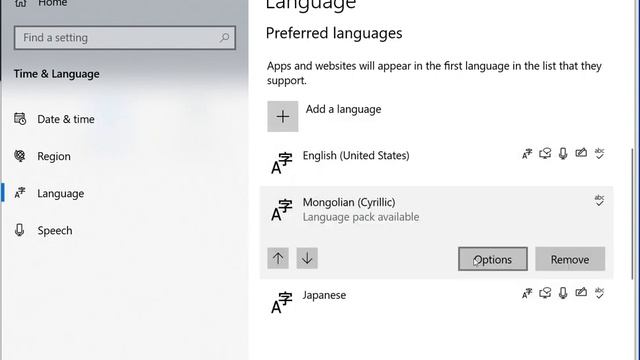Click the vertical scrollbar thumb

coord(633,214)
